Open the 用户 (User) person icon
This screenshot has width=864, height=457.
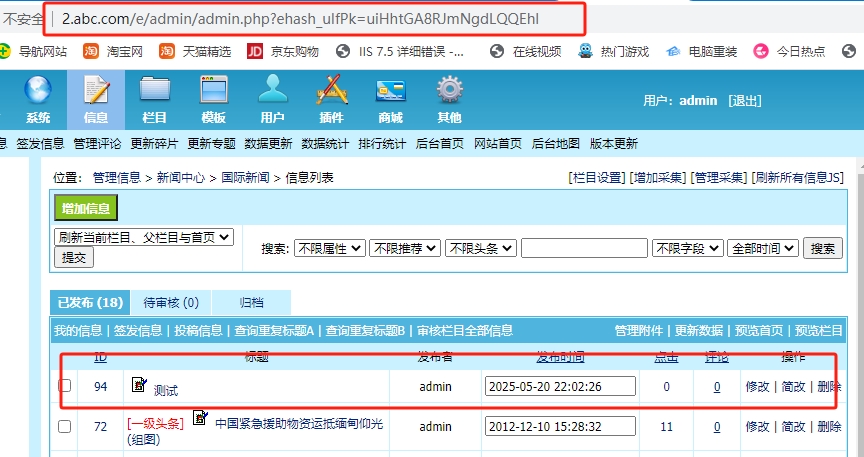pyautogui.click(x=272, y=91)
